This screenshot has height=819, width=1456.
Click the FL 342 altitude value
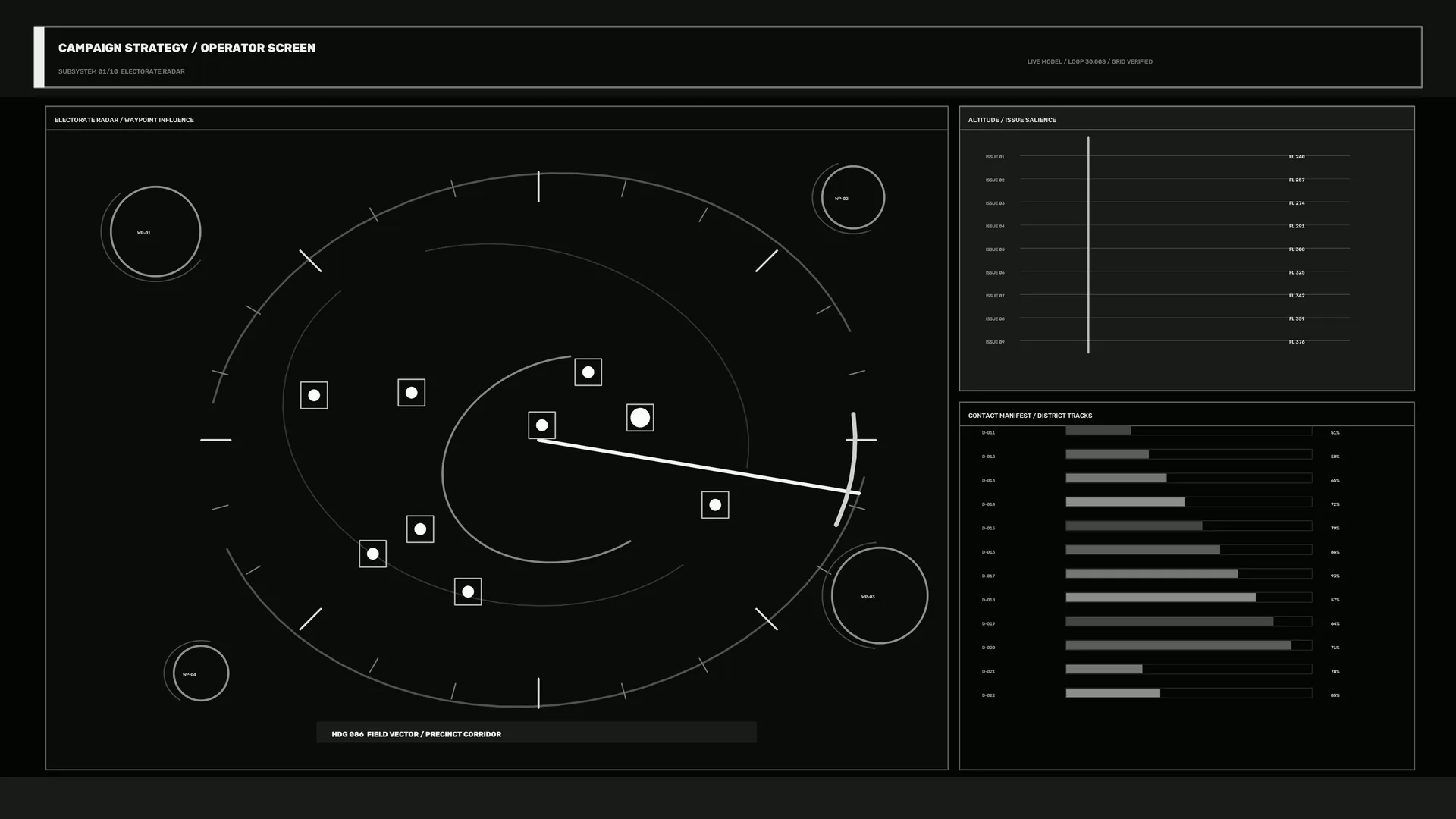tap(1297, 296)
